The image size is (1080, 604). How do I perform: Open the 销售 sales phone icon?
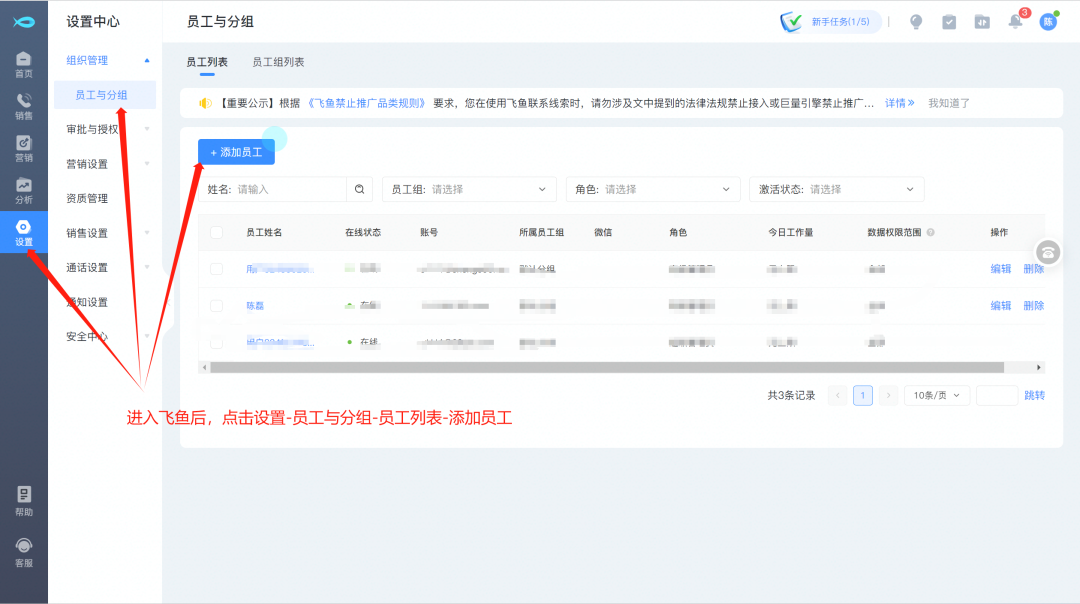tap(23, 106)
